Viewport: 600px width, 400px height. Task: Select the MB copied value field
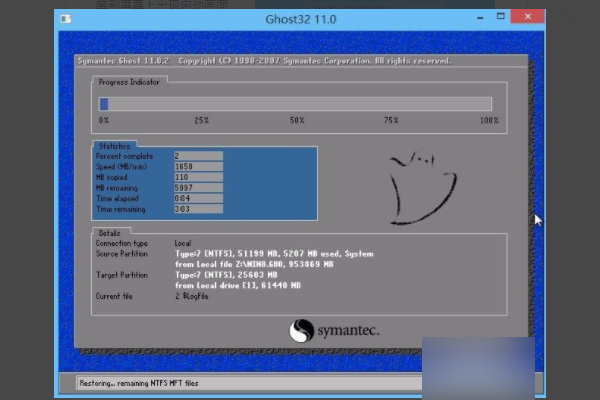click(198, 177)
